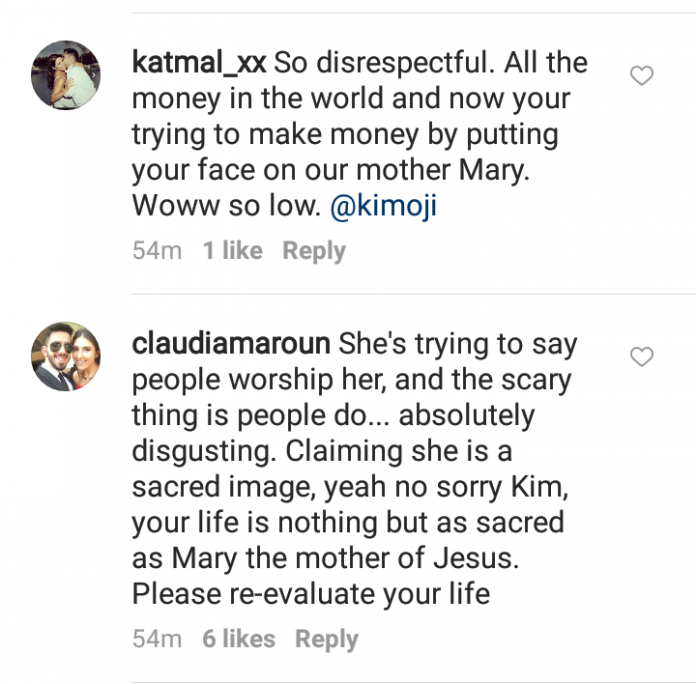The width and height of the screenshot is (696, 684).
Task: Like the katmal_xx comment with the heart
Action: [641, 75]
